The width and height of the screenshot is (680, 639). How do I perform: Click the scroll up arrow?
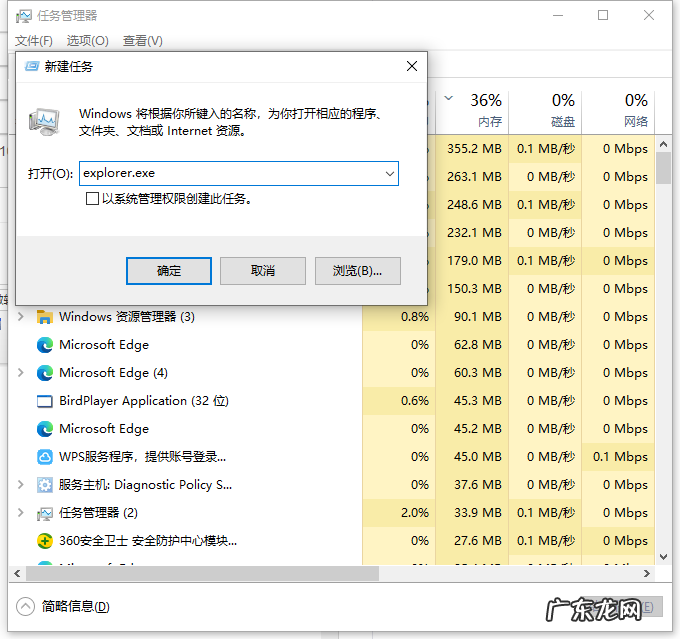click(x=663, y=144)
